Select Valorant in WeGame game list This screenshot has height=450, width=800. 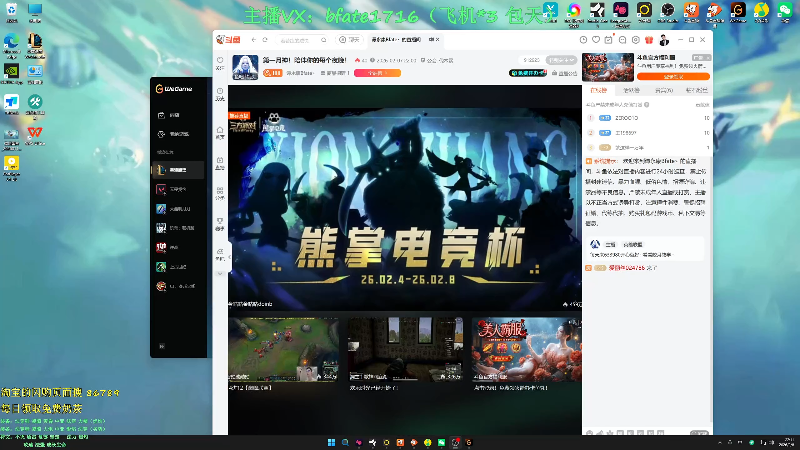(178, 189)
